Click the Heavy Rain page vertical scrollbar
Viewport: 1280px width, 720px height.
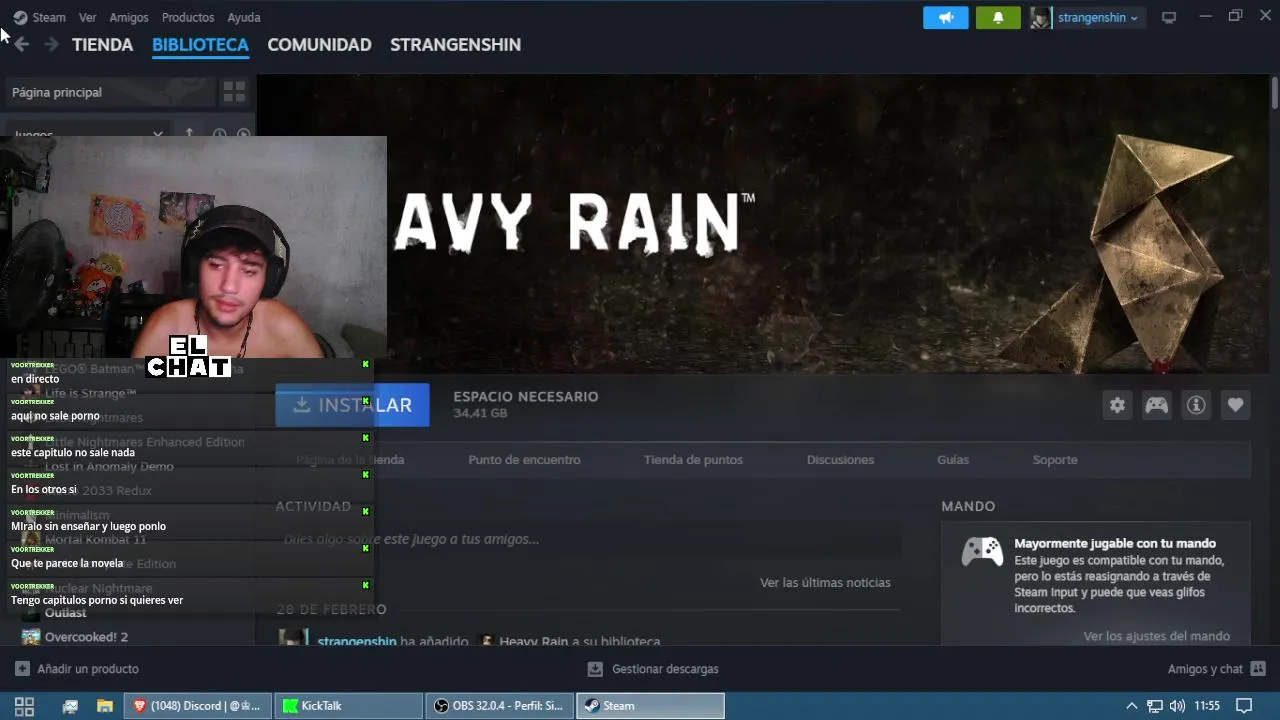click(x=1274, y=92)
